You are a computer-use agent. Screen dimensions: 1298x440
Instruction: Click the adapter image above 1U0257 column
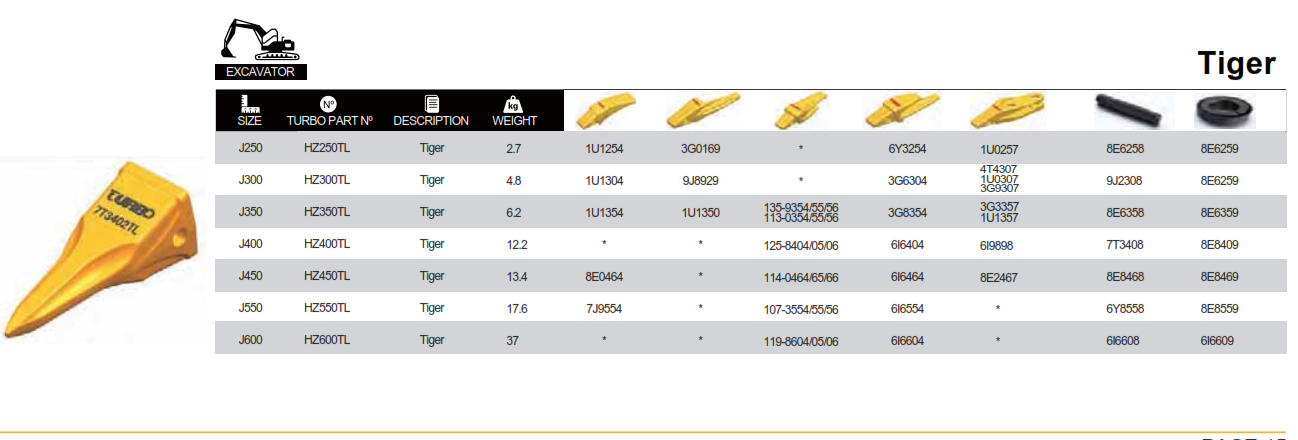click(x=1009, y=110)
